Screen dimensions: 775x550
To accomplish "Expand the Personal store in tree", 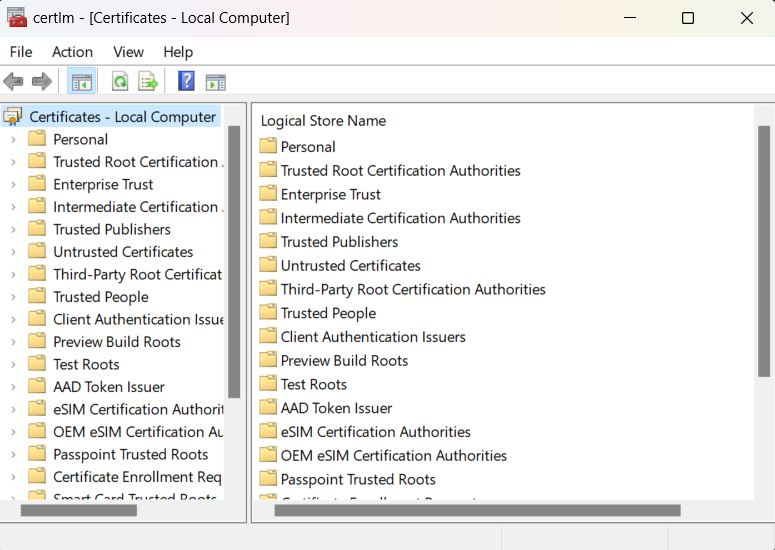I will (13, 140).
